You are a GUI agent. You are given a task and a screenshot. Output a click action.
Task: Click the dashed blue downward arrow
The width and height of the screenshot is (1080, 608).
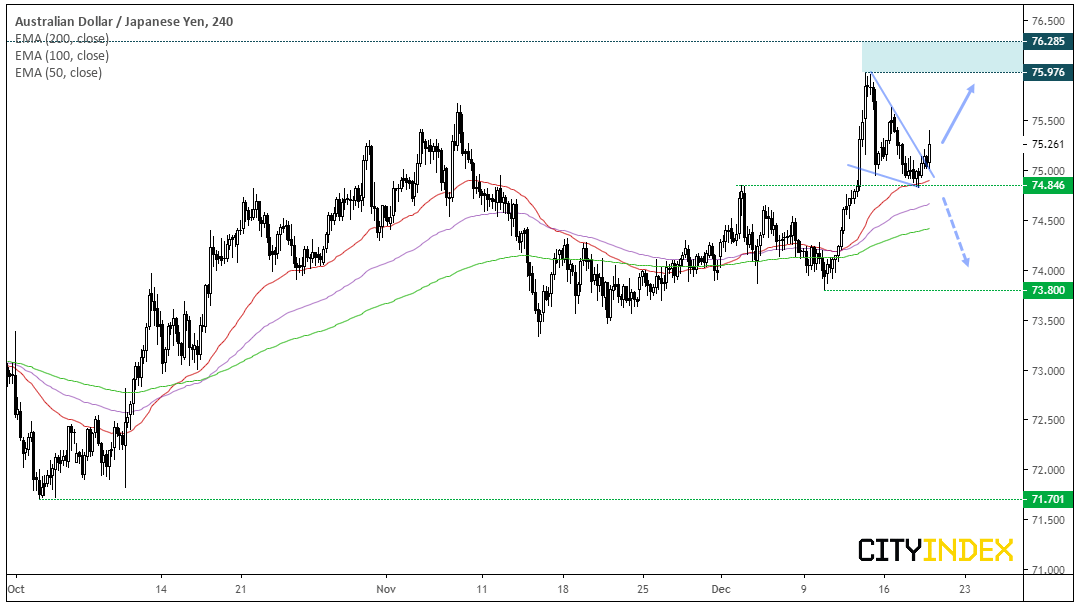click(x=955, y=232)
